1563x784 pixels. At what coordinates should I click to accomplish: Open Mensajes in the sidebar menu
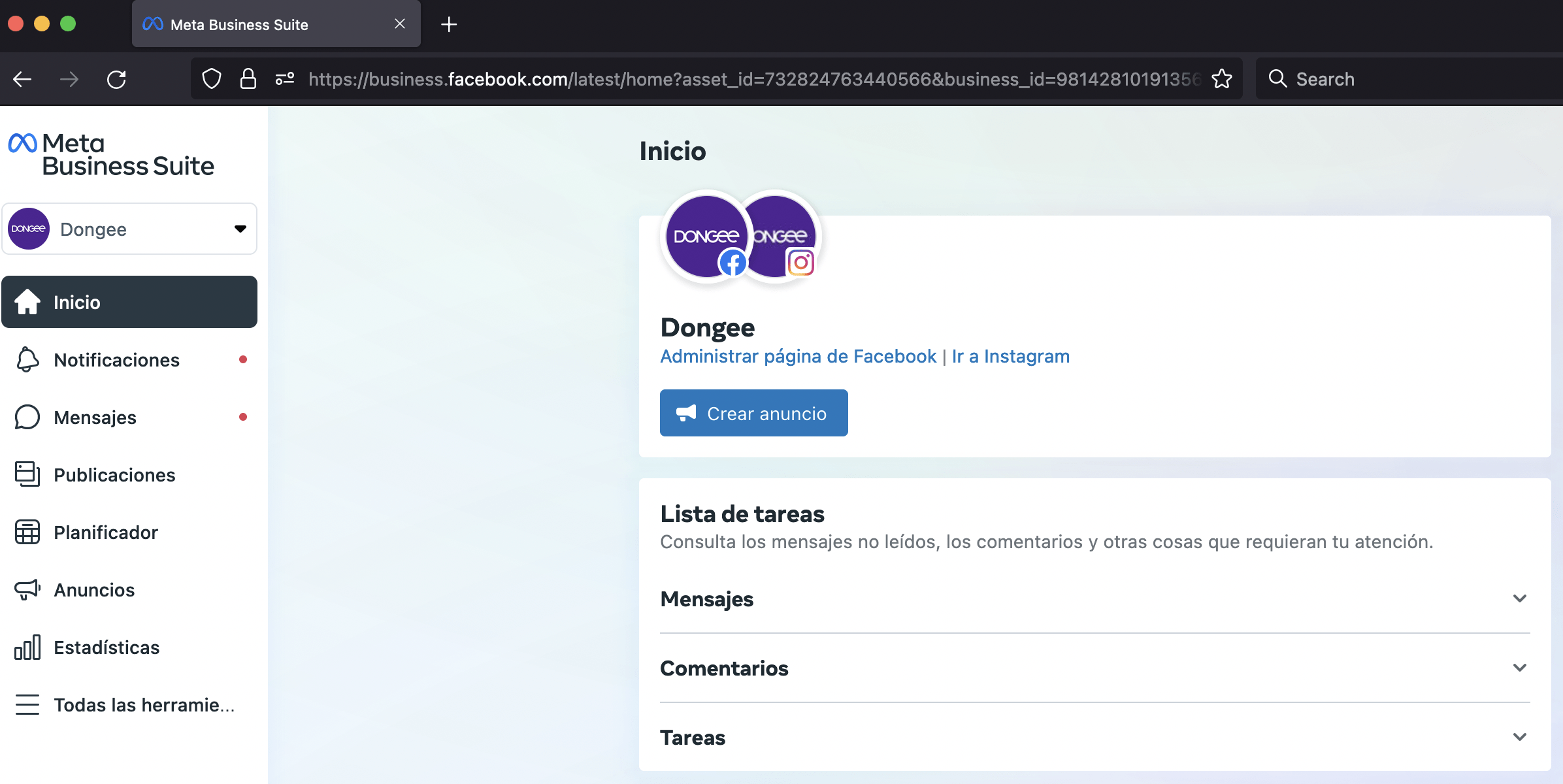129,417
